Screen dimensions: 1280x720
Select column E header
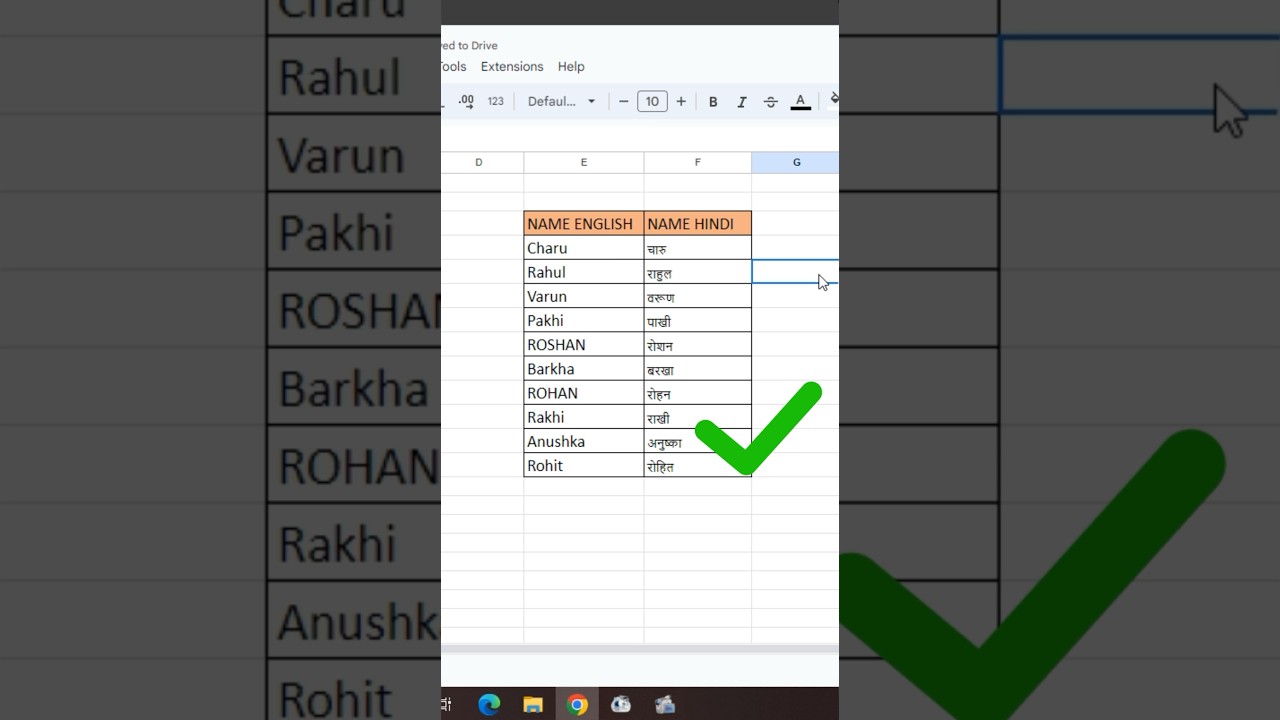coord(584,162)
